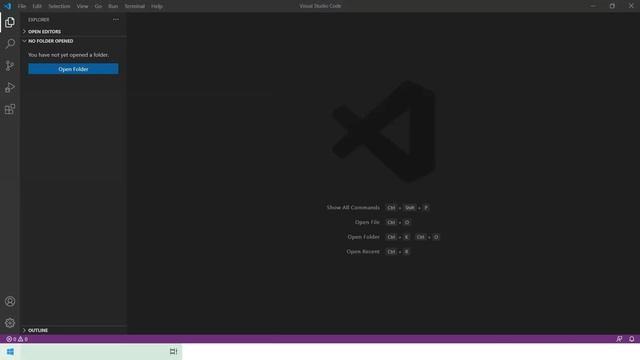Image resolution: width=640 pixels, height=360 pixels.
Task: Open the Help menu
Action: click(157, 6)
